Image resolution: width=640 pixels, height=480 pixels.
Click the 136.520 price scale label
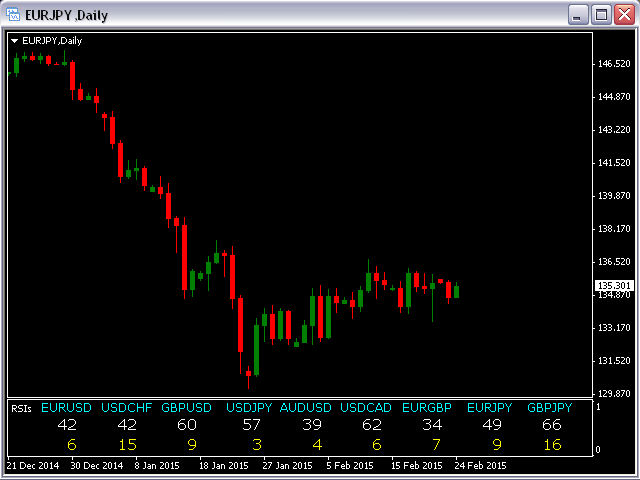[x=614, y=262]
